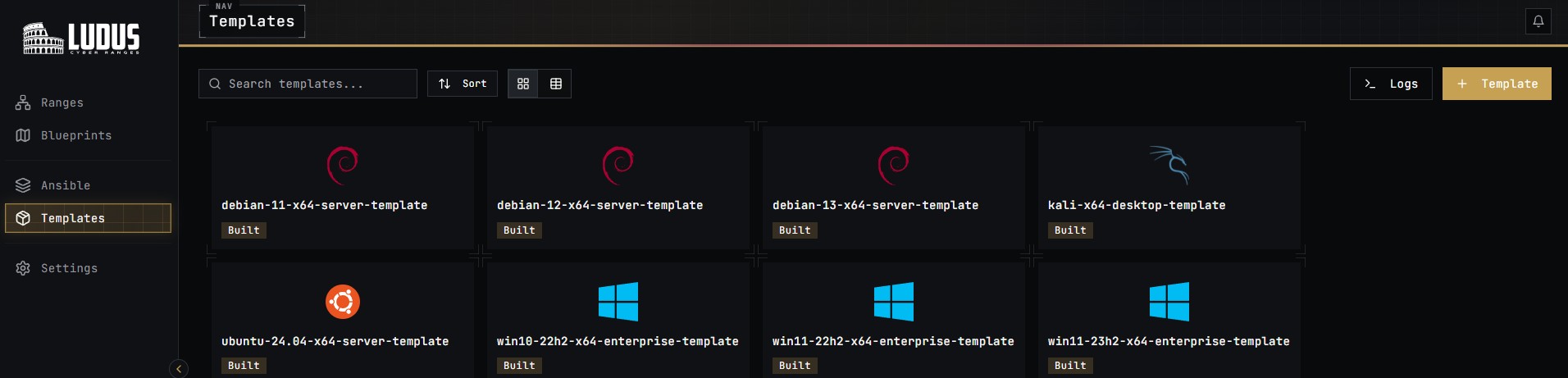The height and width of the screenshot is (378, 1568).
Task: Click Built badge on debian-13 card
Action: (795, 230)
